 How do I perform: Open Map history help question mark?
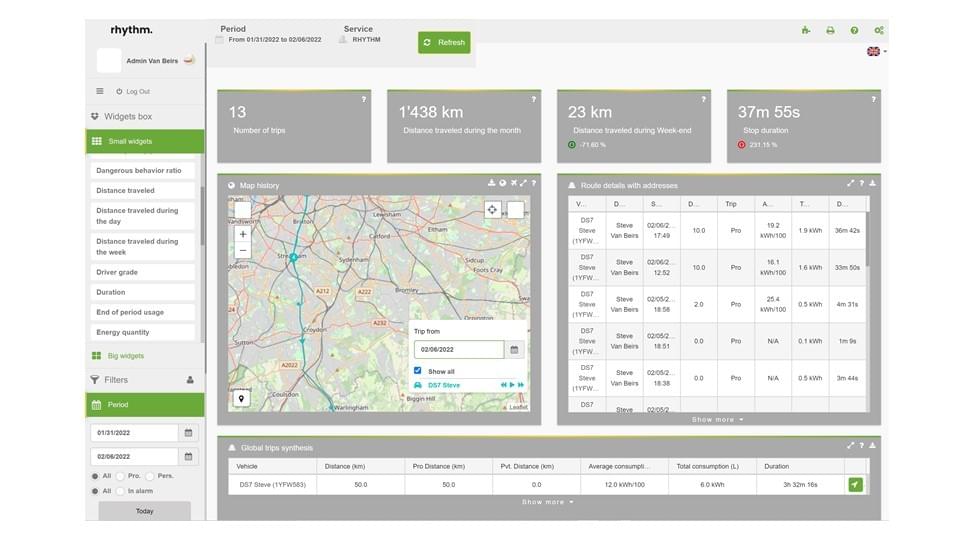(x=534, y=183)
